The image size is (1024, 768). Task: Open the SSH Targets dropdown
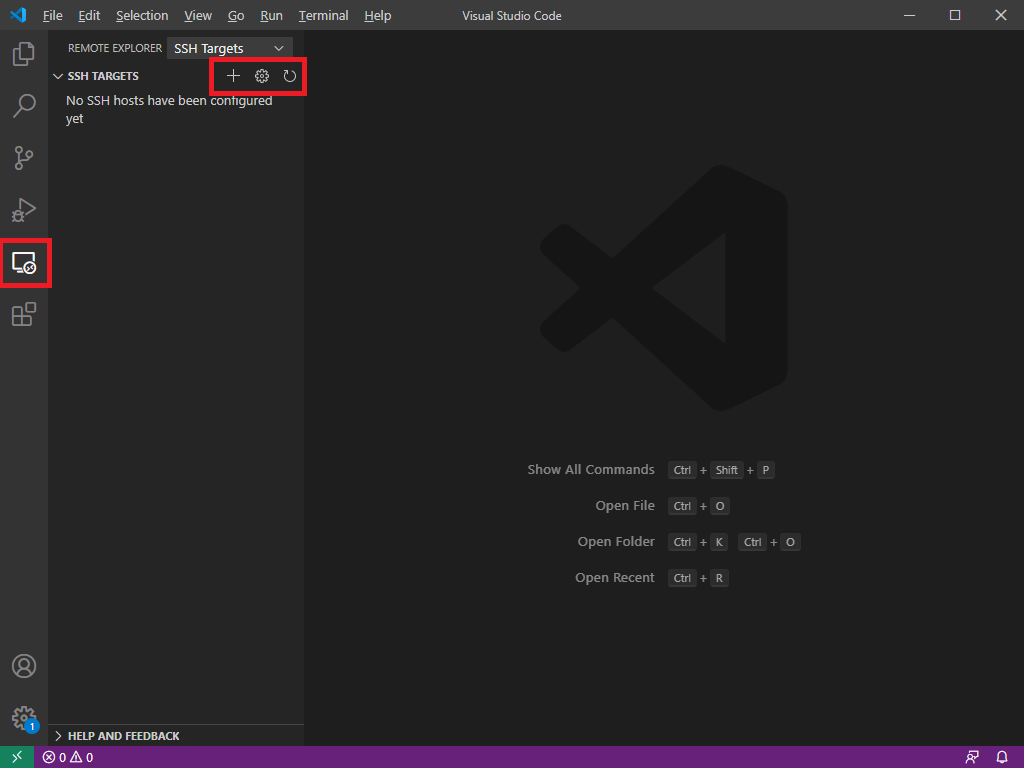coord(229,48)
